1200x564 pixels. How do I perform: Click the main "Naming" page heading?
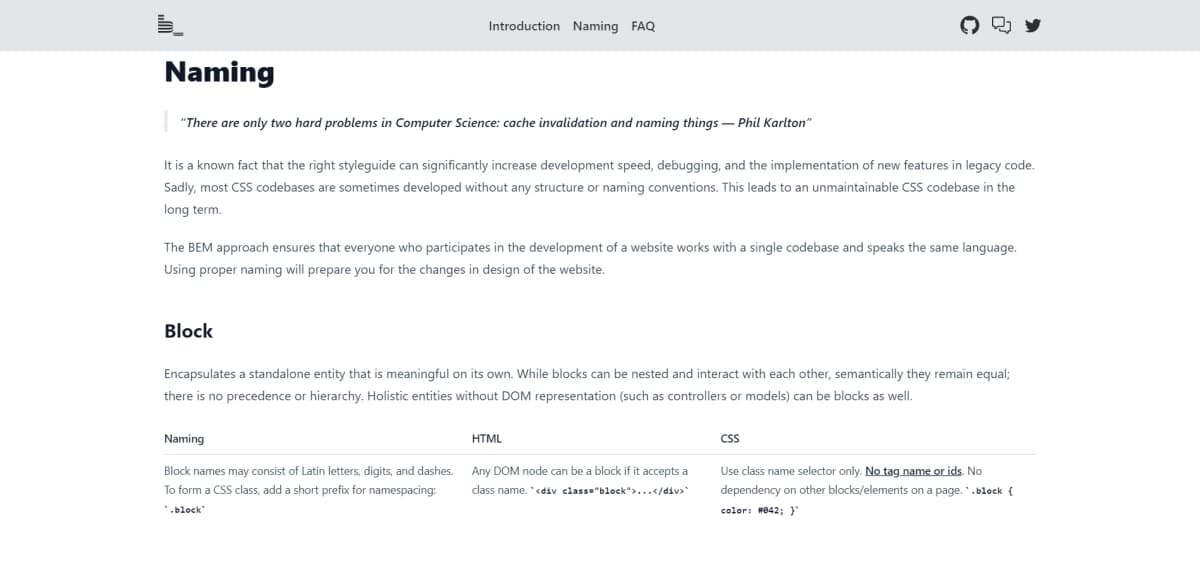219,72
